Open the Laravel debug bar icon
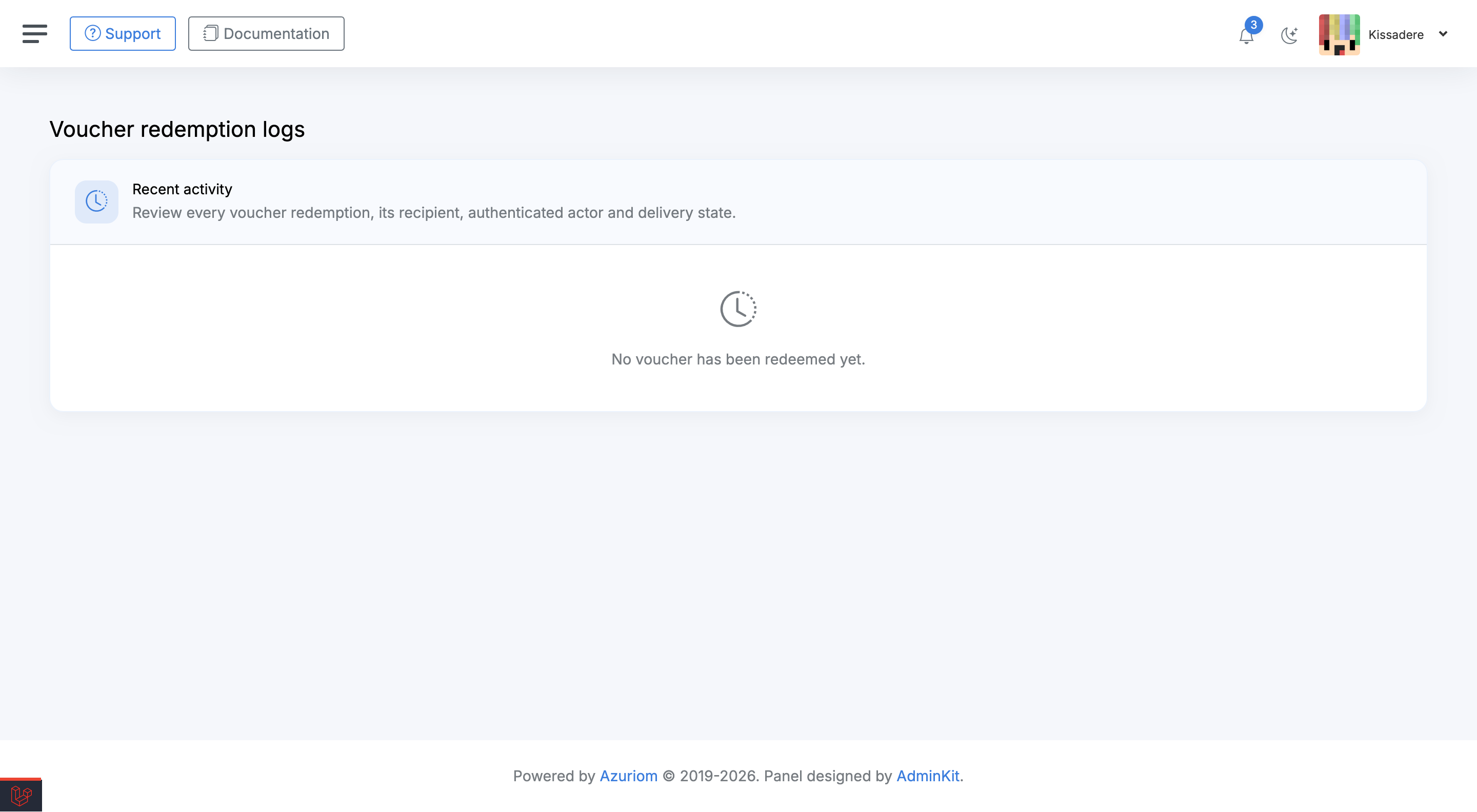The width and height of the screenshot is (1477, 812). (21, 796)
